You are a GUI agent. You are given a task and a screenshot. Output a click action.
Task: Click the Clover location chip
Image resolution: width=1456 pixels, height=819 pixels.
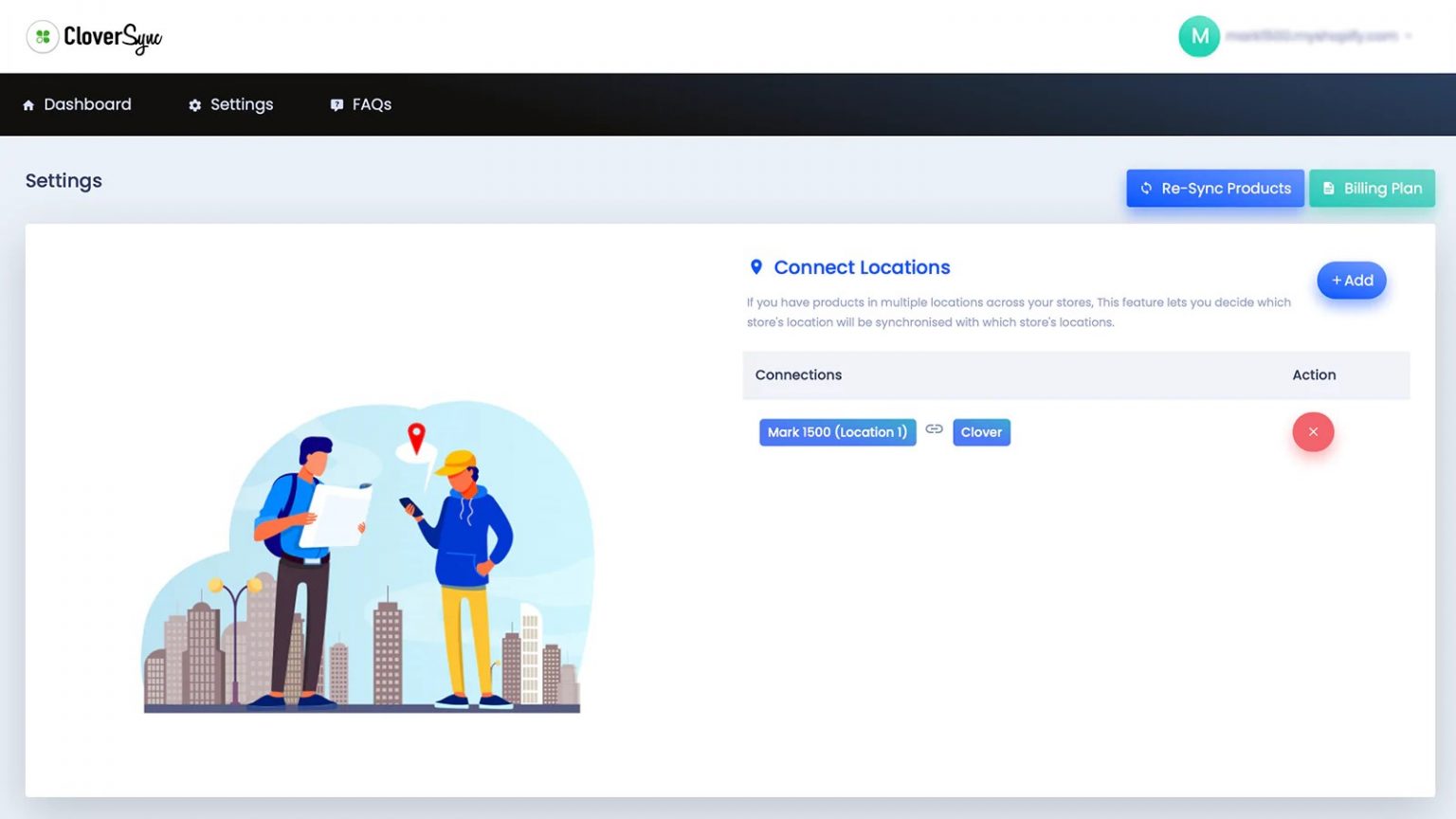pyautogui.click(x=981, y=431)
